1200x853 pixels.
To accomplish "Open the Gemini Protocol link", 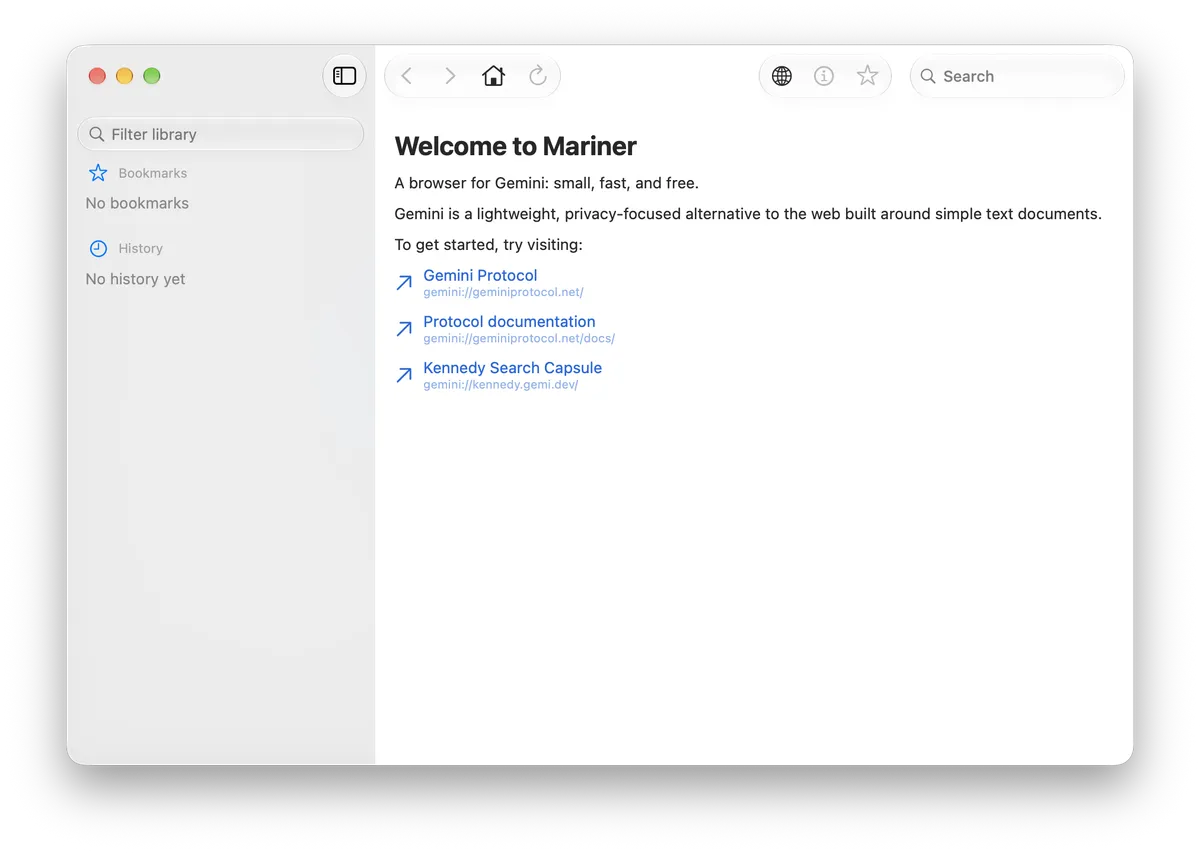I will [480, 275].
